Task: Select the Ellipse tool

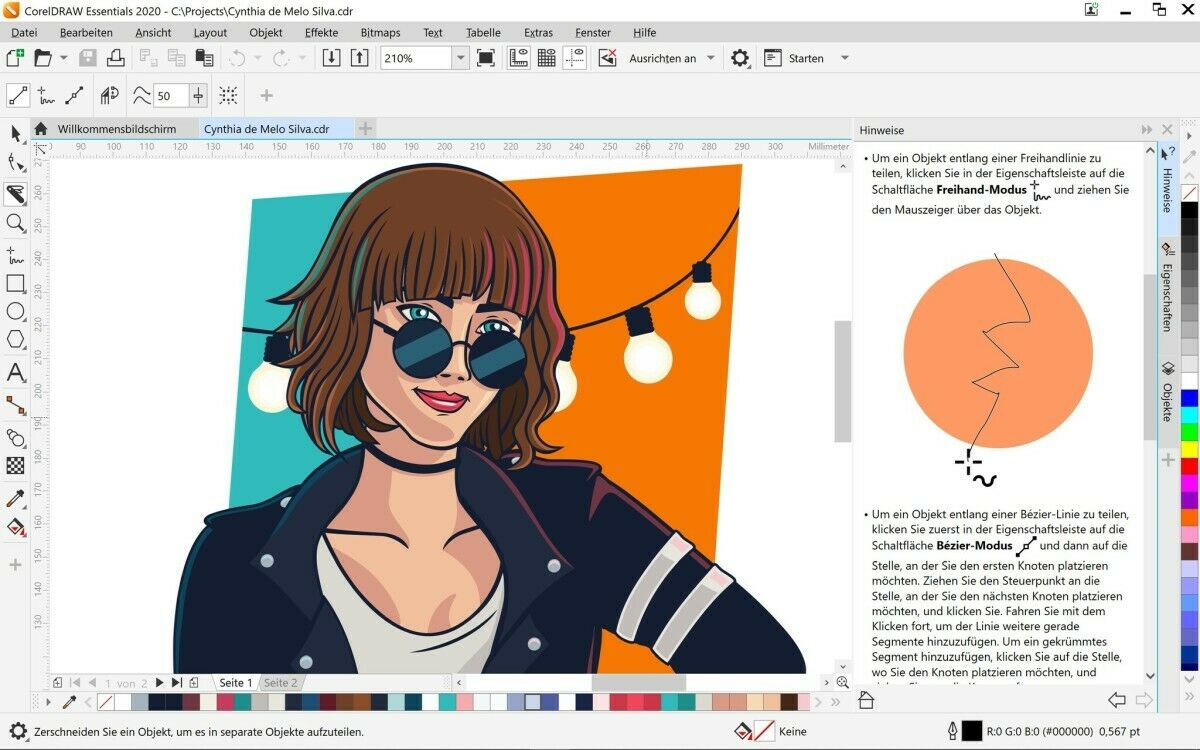Action: [x=15, y=312]
